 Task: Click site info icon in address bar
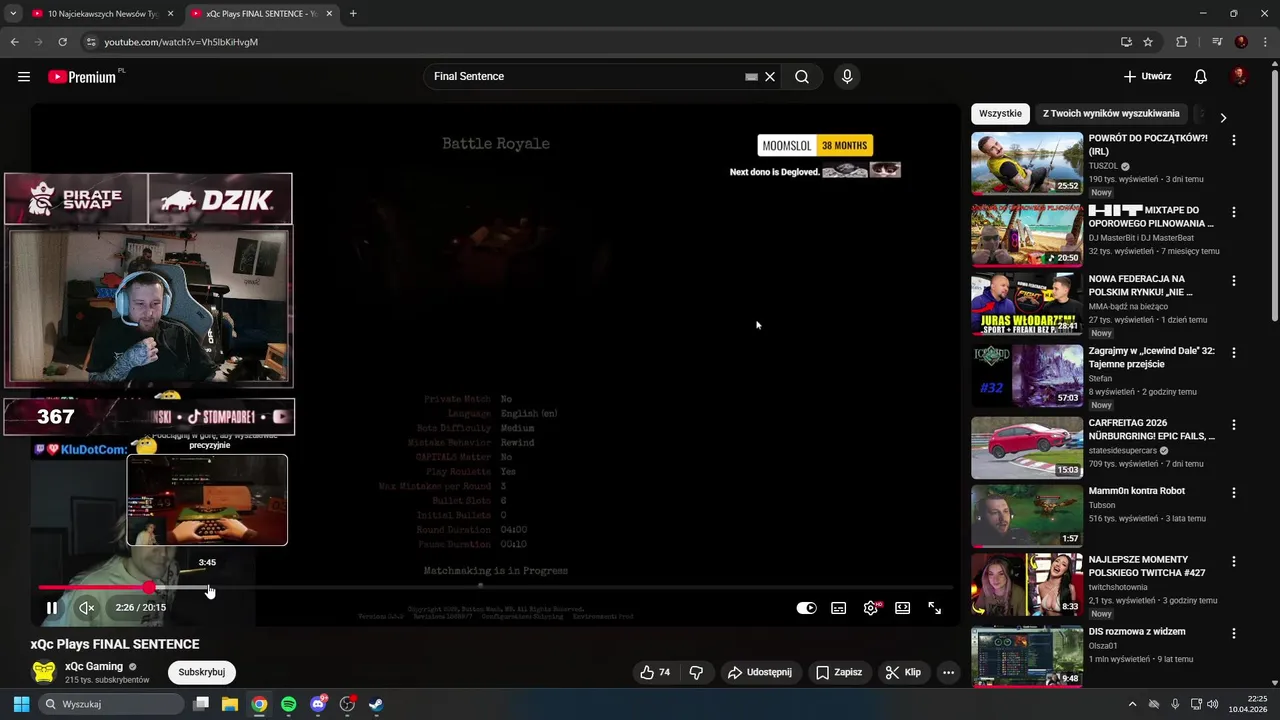90,42
